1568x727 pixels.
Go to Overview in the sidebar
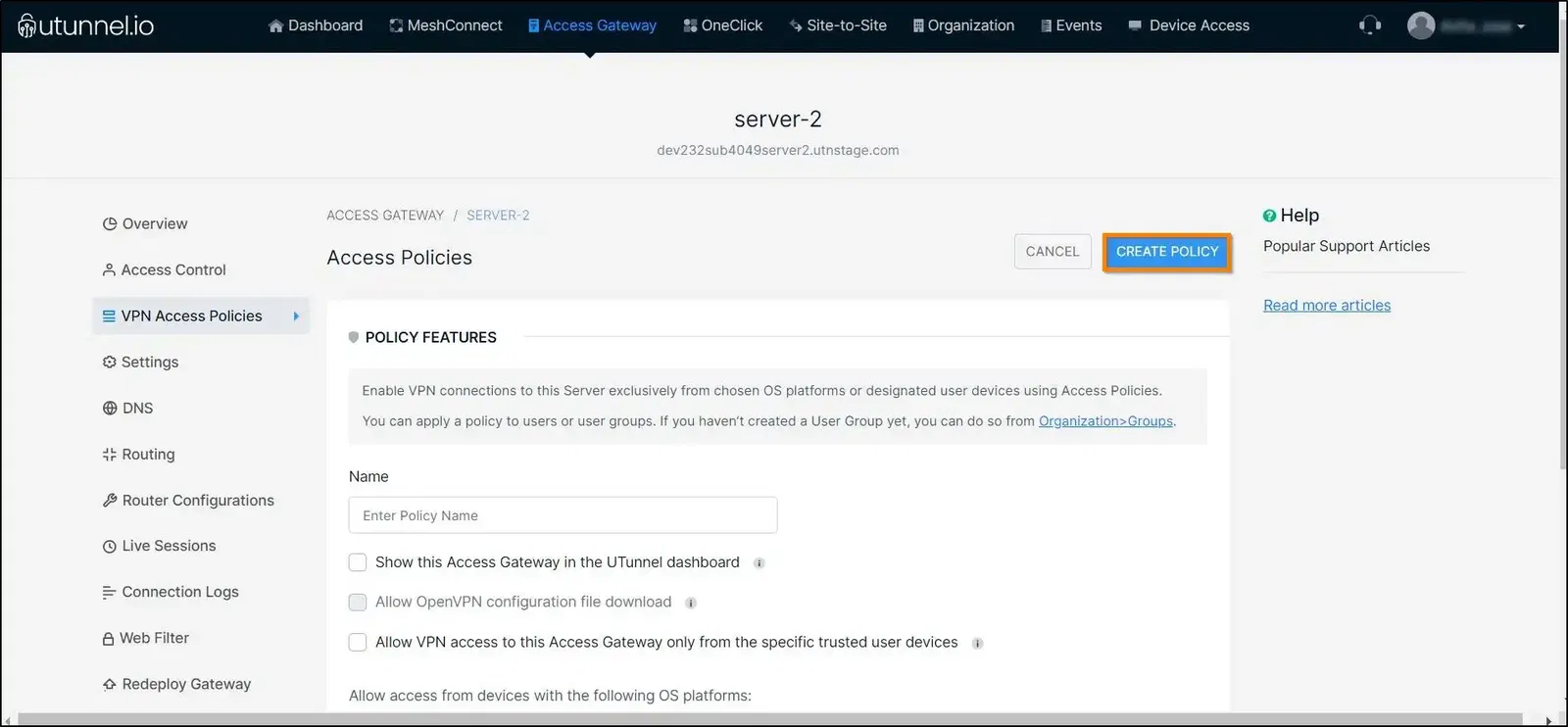click(x=145, y=223)
